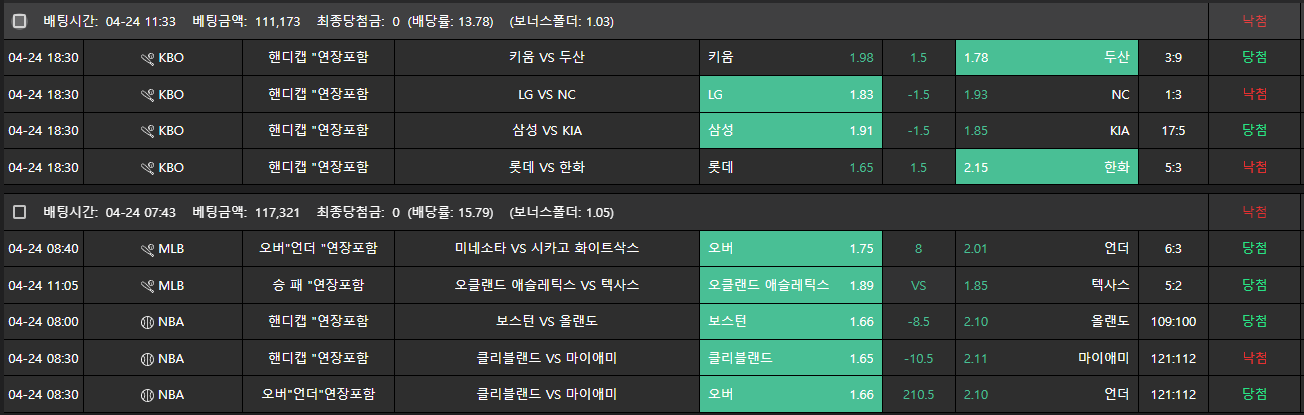Select the baseball icon in 삼성 VS KIA row
Screen dimensions: 1304x415
point(148,131)
